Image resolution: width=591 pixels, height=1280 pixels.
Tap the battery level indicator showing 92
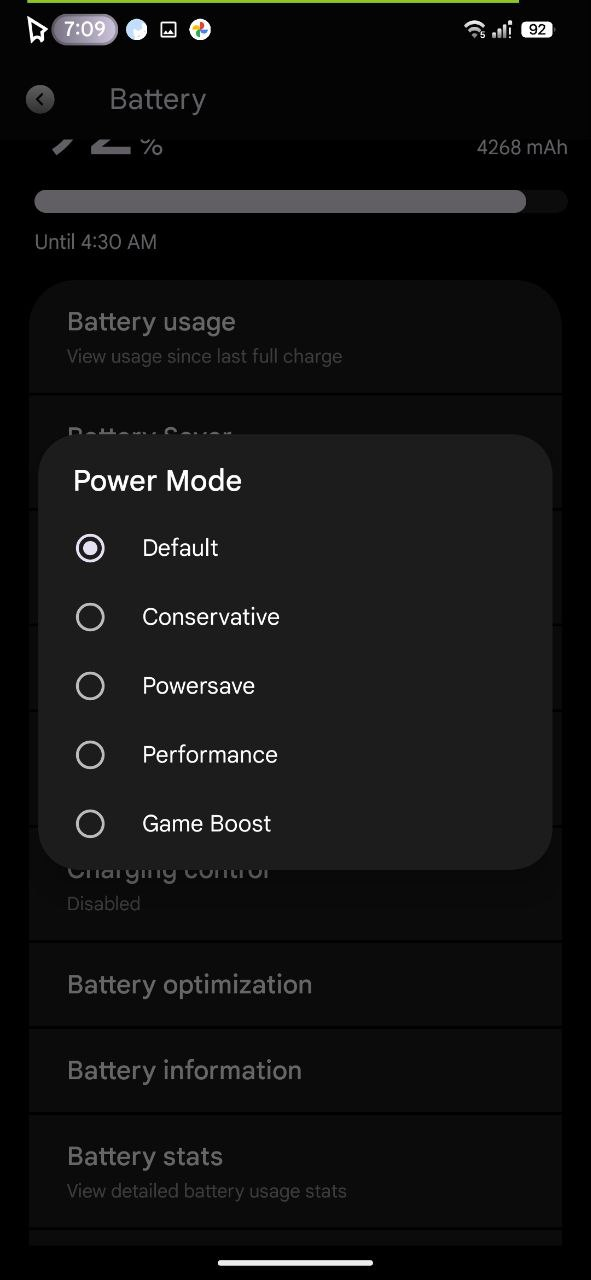click(538, 30)
